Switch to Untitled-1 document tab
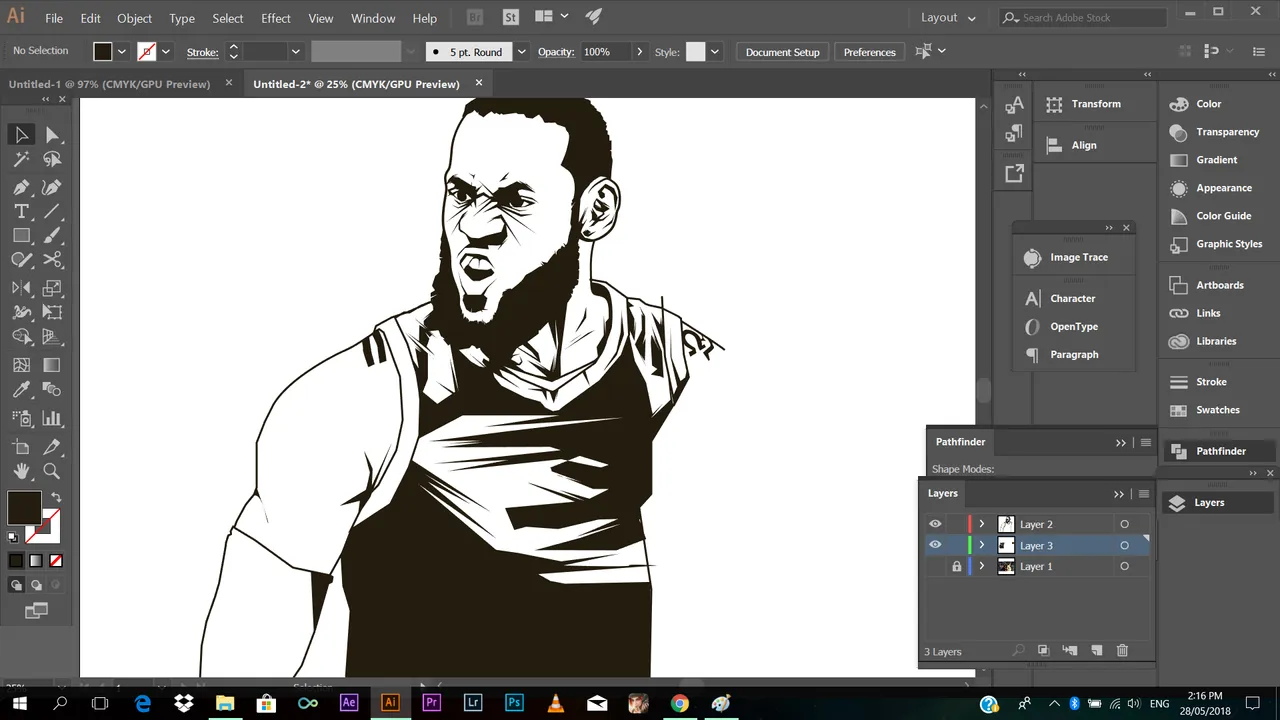 click(x=110, y=84)
